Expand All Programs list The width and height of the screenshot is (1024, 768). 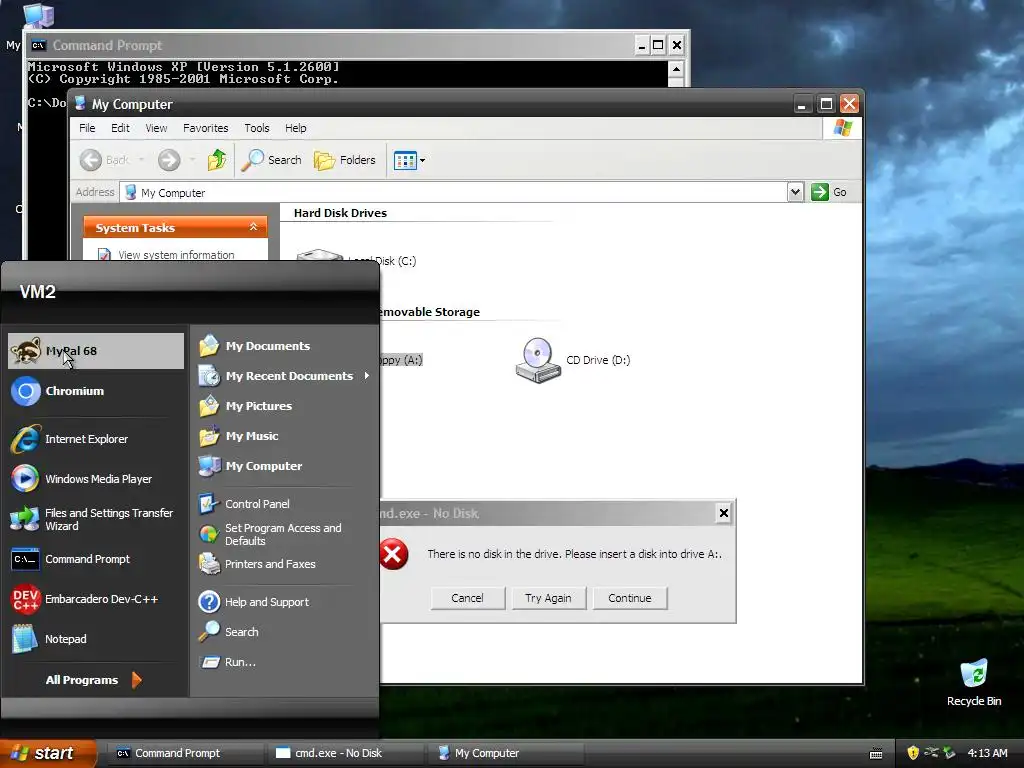coord(93,680)
